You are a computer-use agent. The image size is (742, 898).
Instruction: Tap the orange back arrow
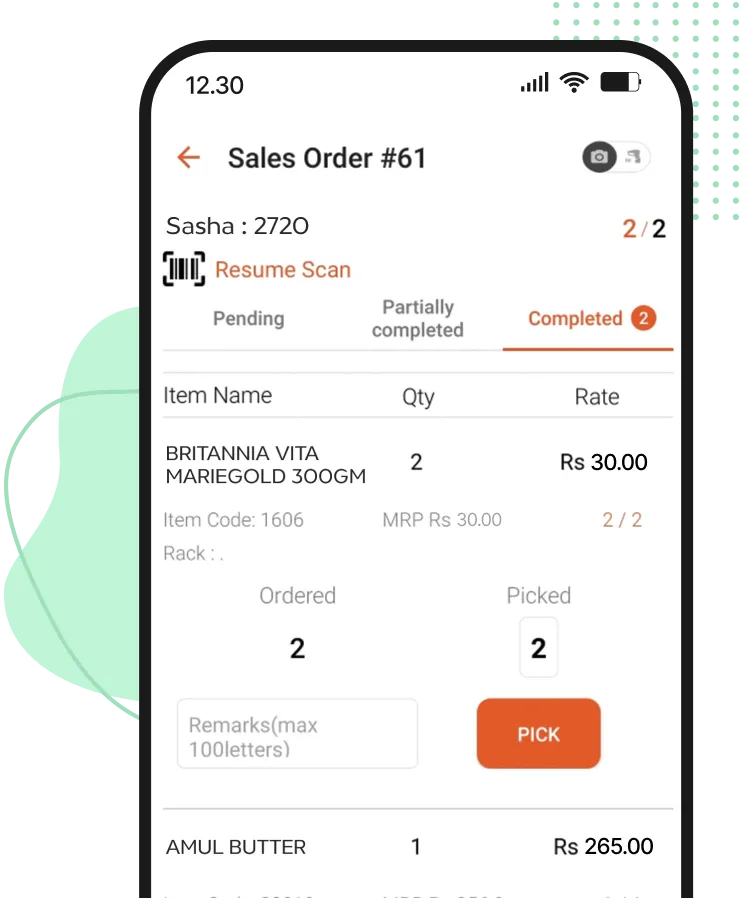tap(189, 157)
